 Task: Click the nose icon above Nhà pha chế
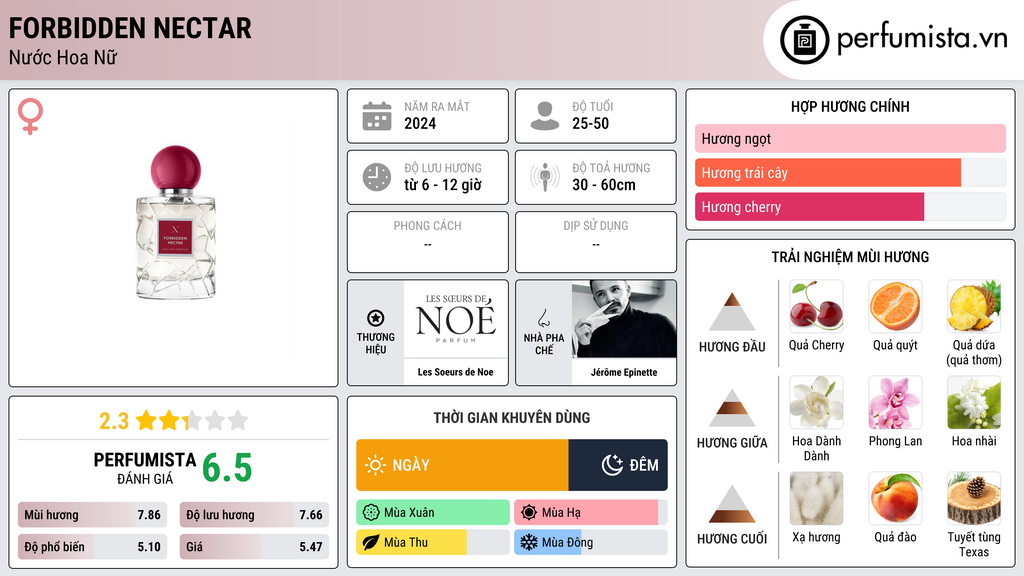click(543, 318)
